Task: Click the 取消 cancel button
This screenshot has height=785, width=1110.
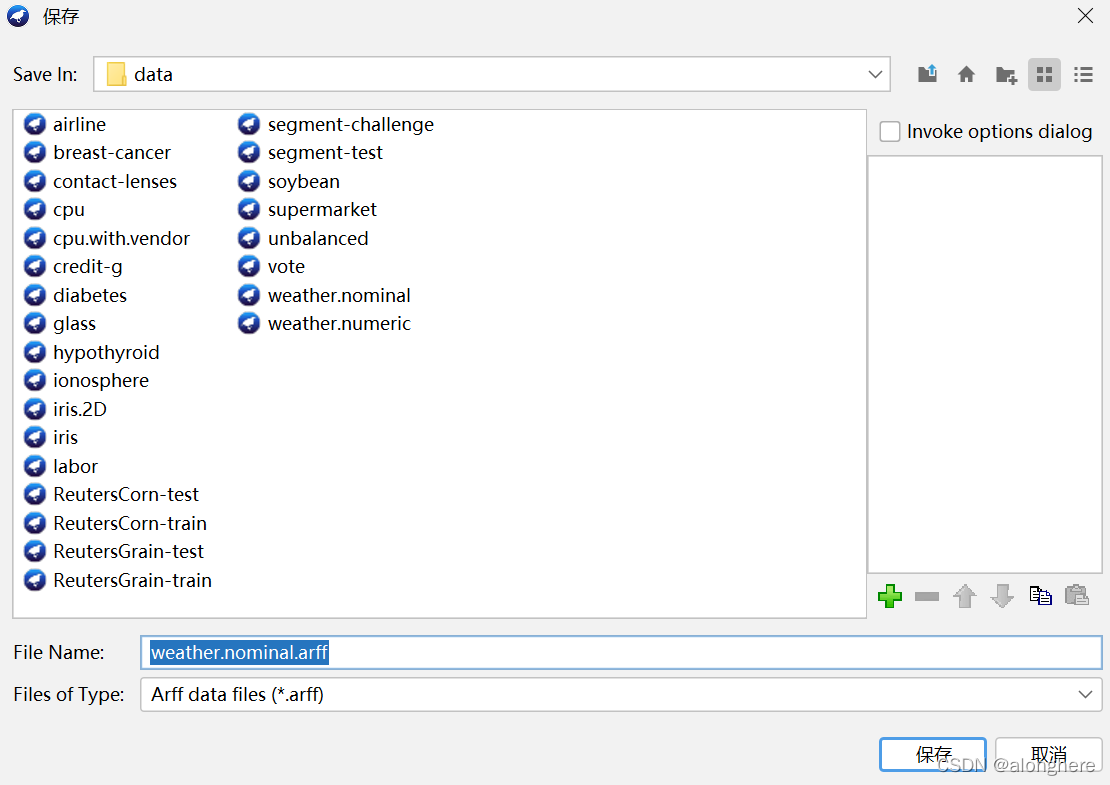Action: (x=1048, y=754)
